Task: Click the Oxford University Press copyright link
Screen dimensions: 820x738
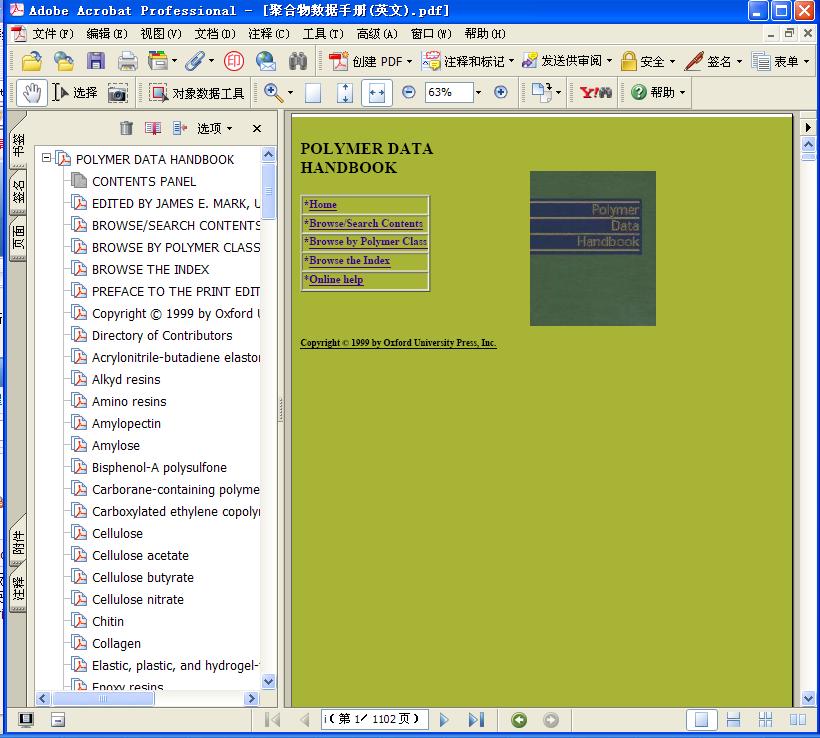Action: pos(398,343)
